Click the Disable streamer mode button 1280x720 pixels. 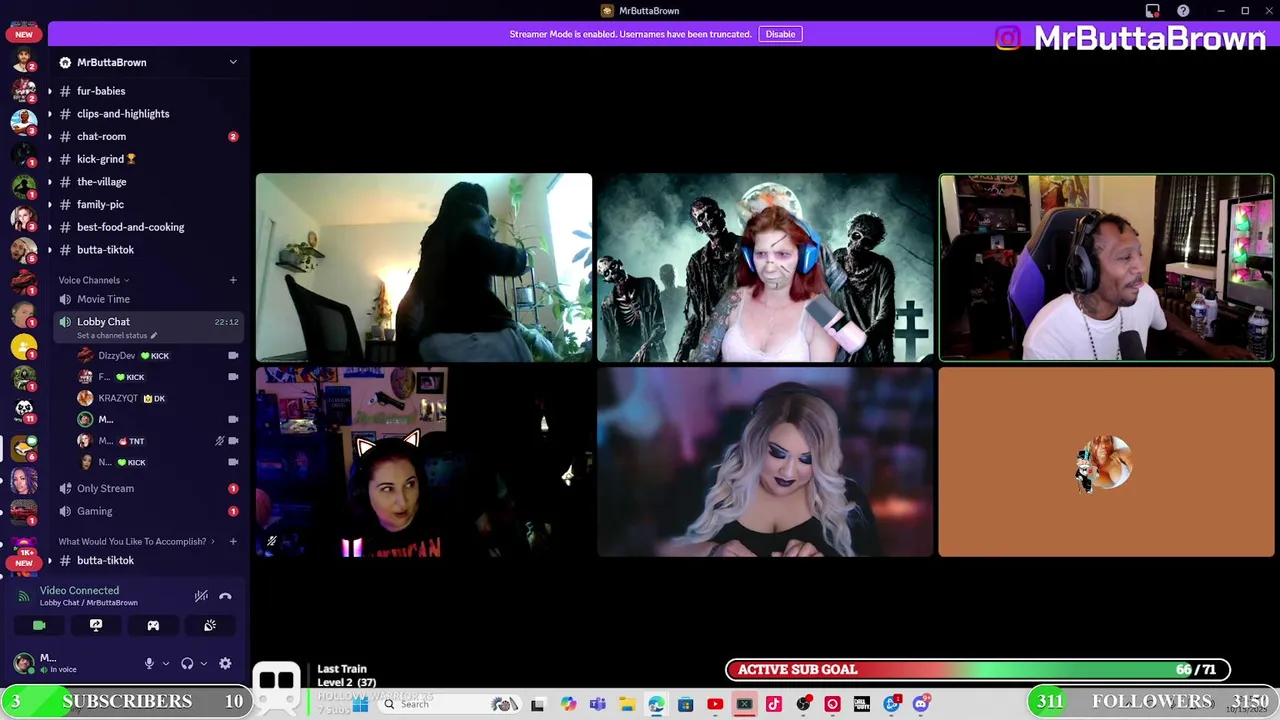(780, 34)
